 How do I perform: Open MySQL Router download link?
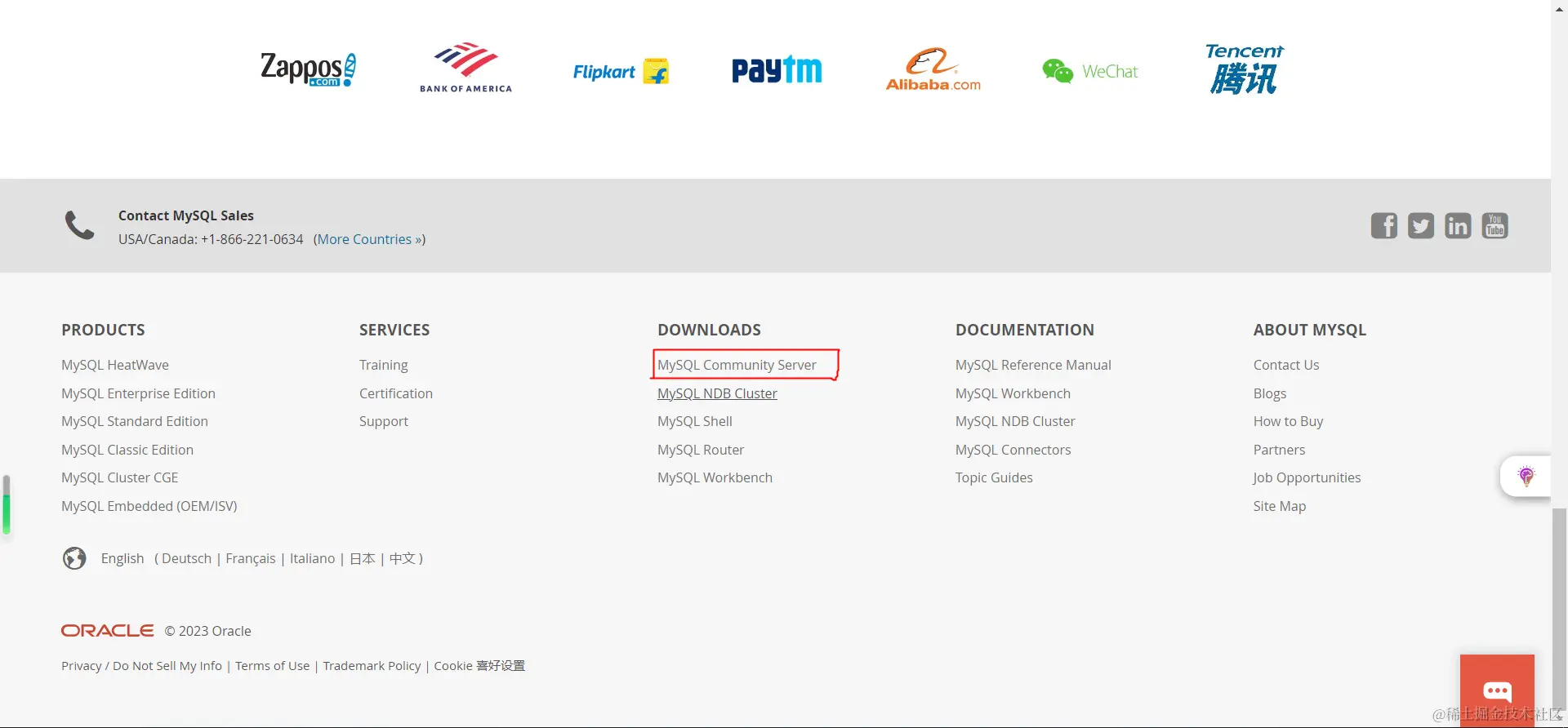click(701, 450)
